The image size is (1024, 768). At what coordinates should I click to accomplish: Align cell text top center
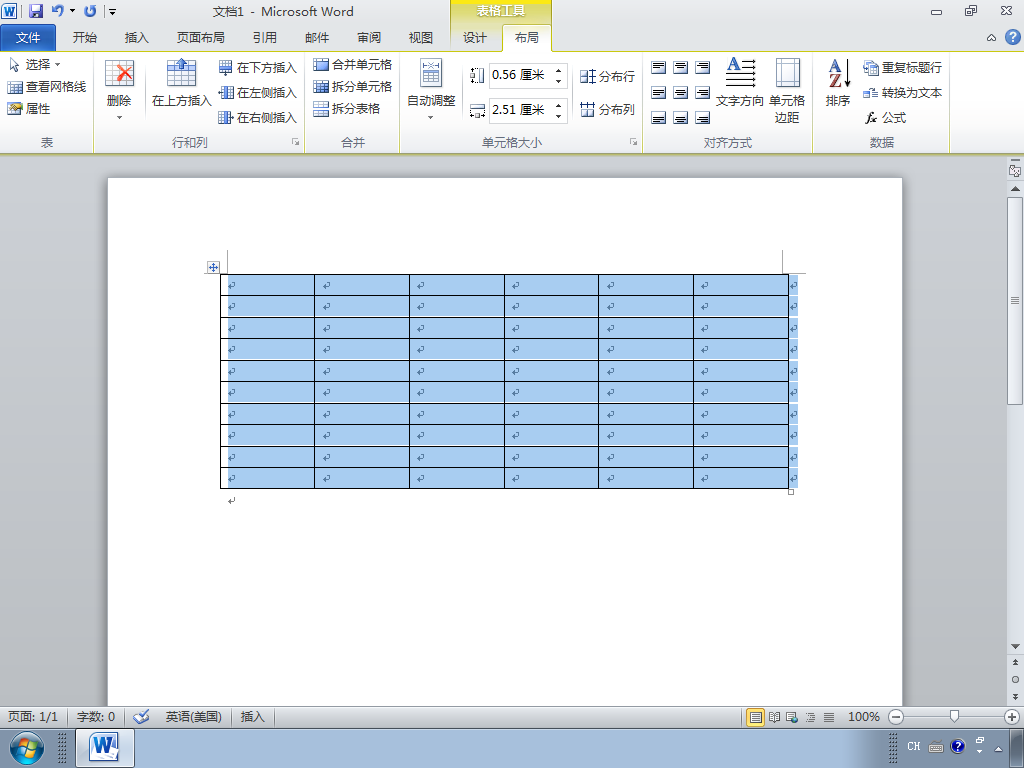pyautogui.click(x=680, y=67)
